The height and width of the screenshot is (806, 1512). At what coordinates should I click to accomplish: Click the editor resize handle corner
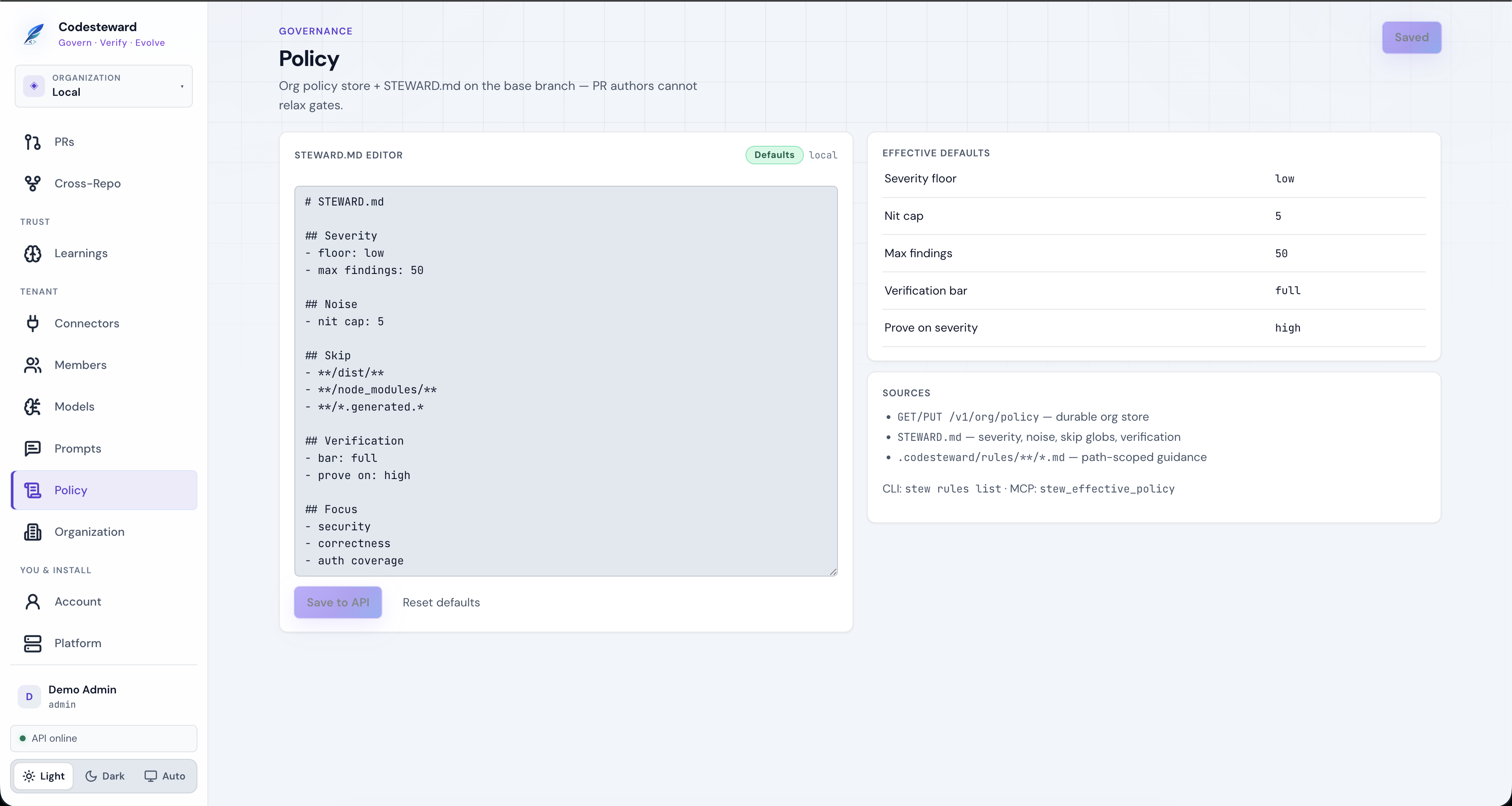point(833,572)
